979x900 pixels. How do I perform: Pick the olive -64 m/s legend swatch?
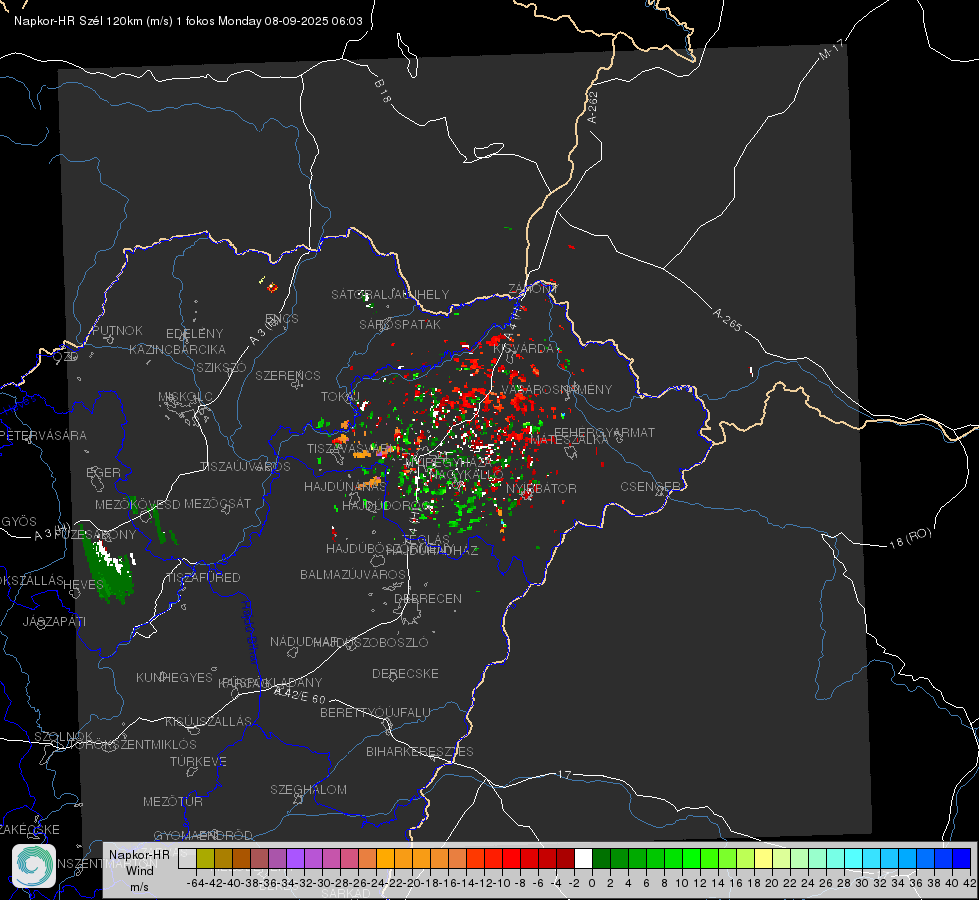click(x=205, y=858)
